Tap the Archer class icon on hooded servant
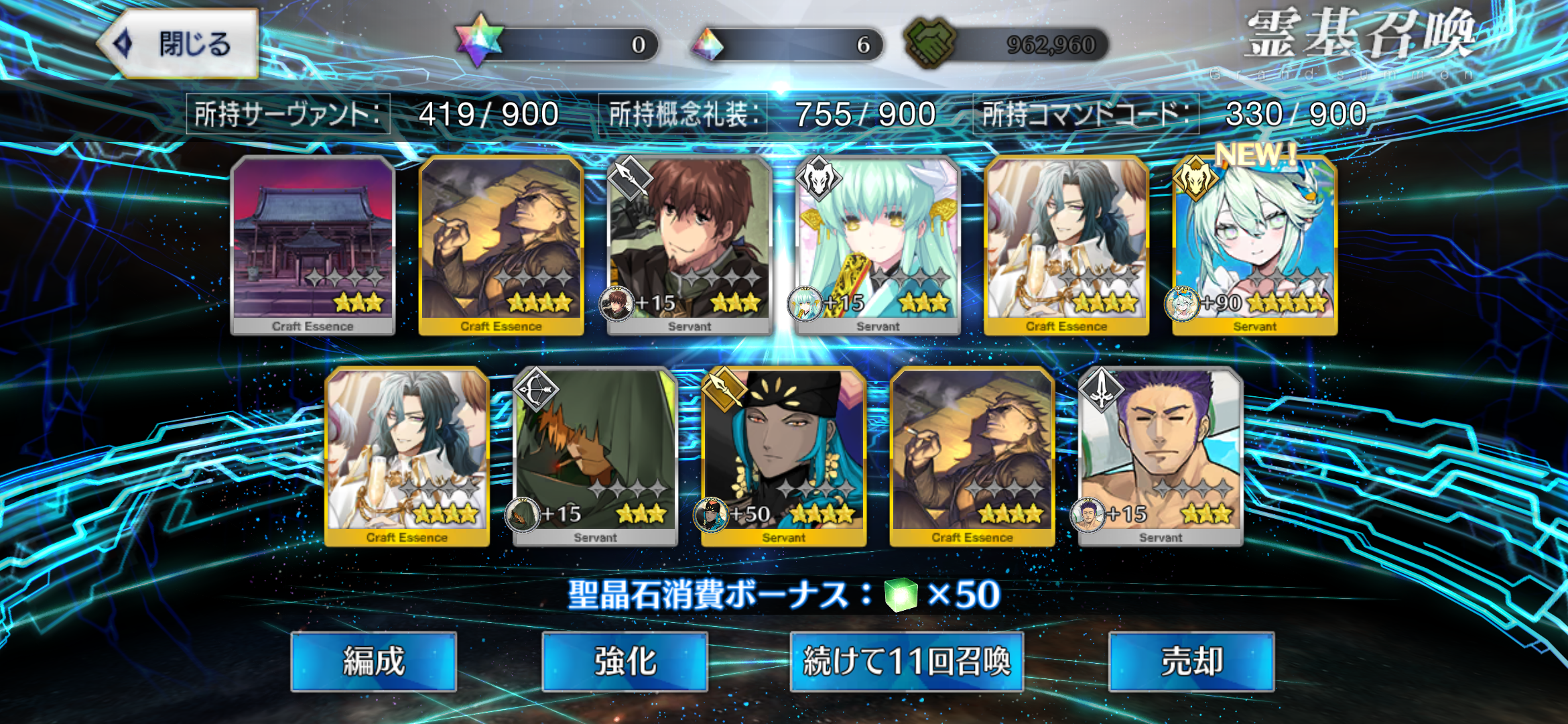This screenshot has width=1568, height=724. [535, 389]
